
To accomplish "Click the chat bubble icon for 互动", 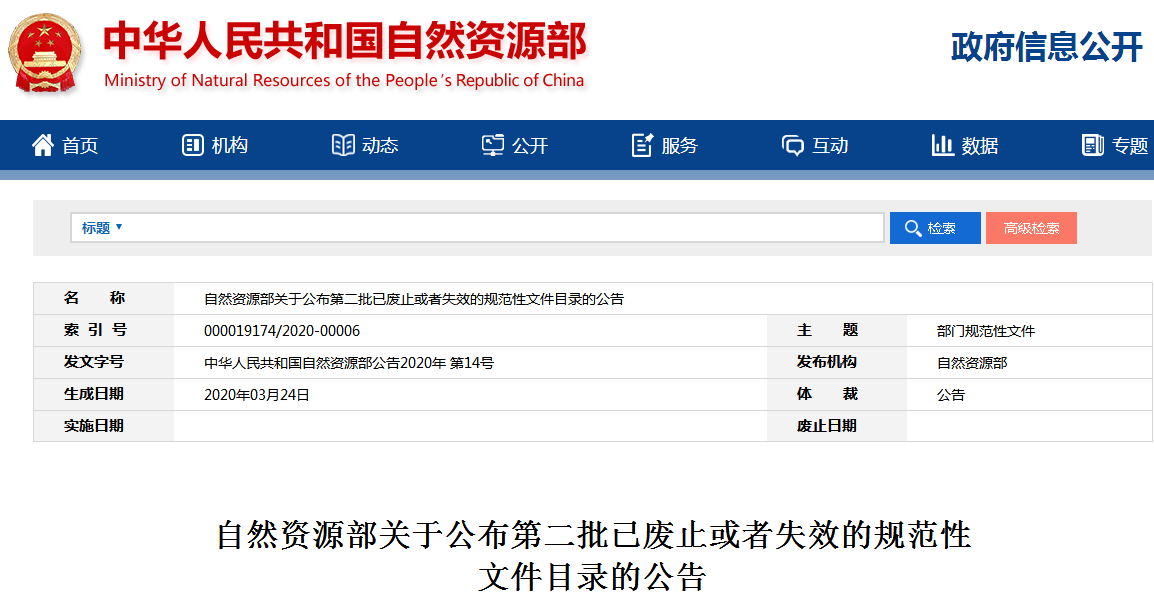I will tap(792, 146).
